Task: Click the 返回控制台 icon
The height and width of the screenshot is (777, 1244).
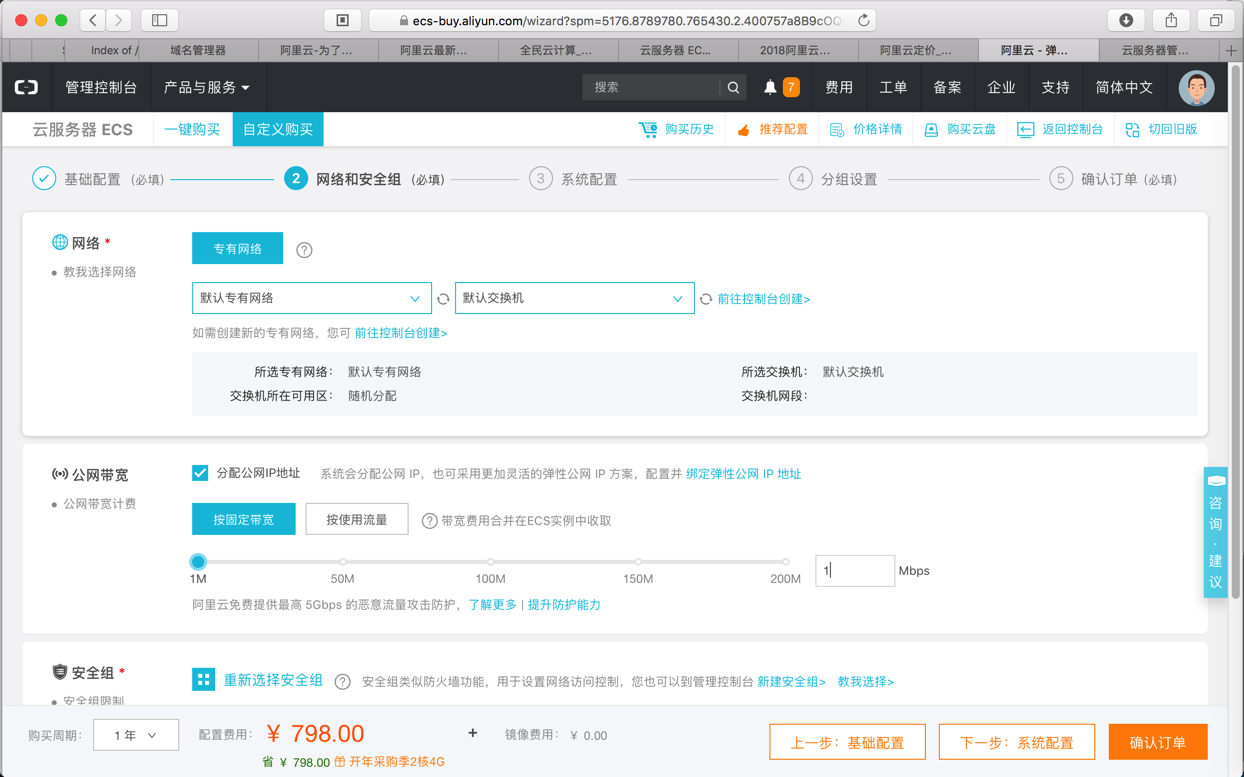Action: coord(1025,130)
